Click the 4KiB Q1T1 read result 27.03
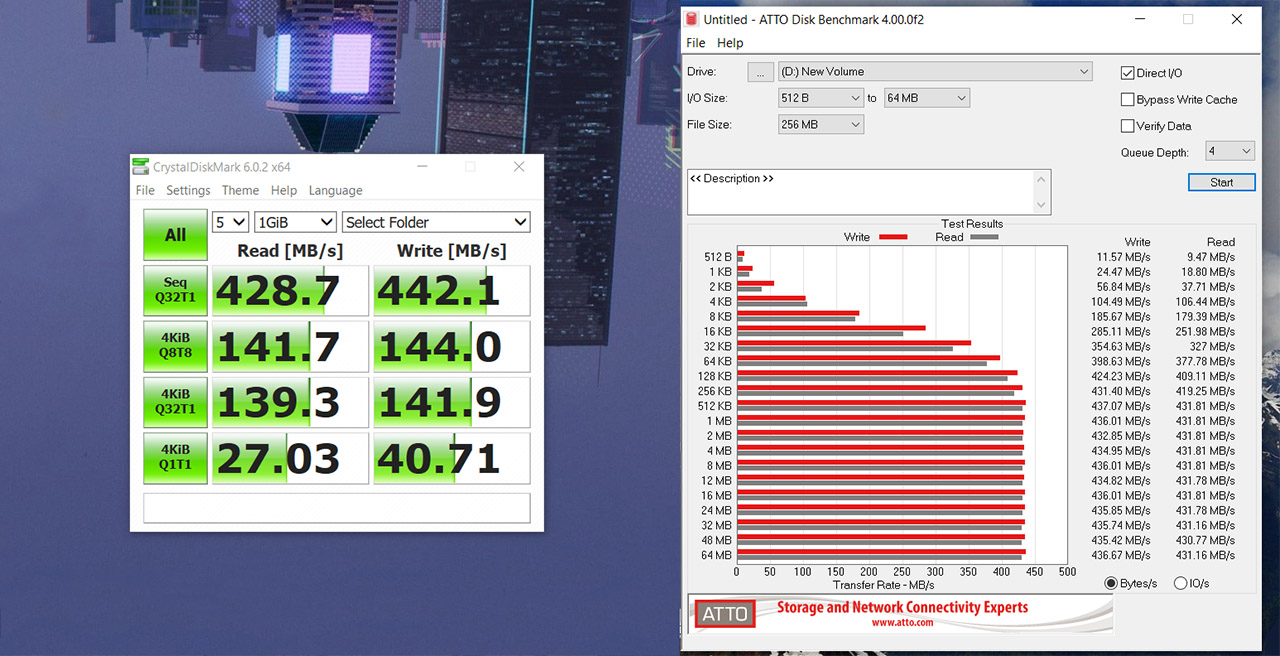1280x656 pixels. pyautogui.click(x=290, y=459)
